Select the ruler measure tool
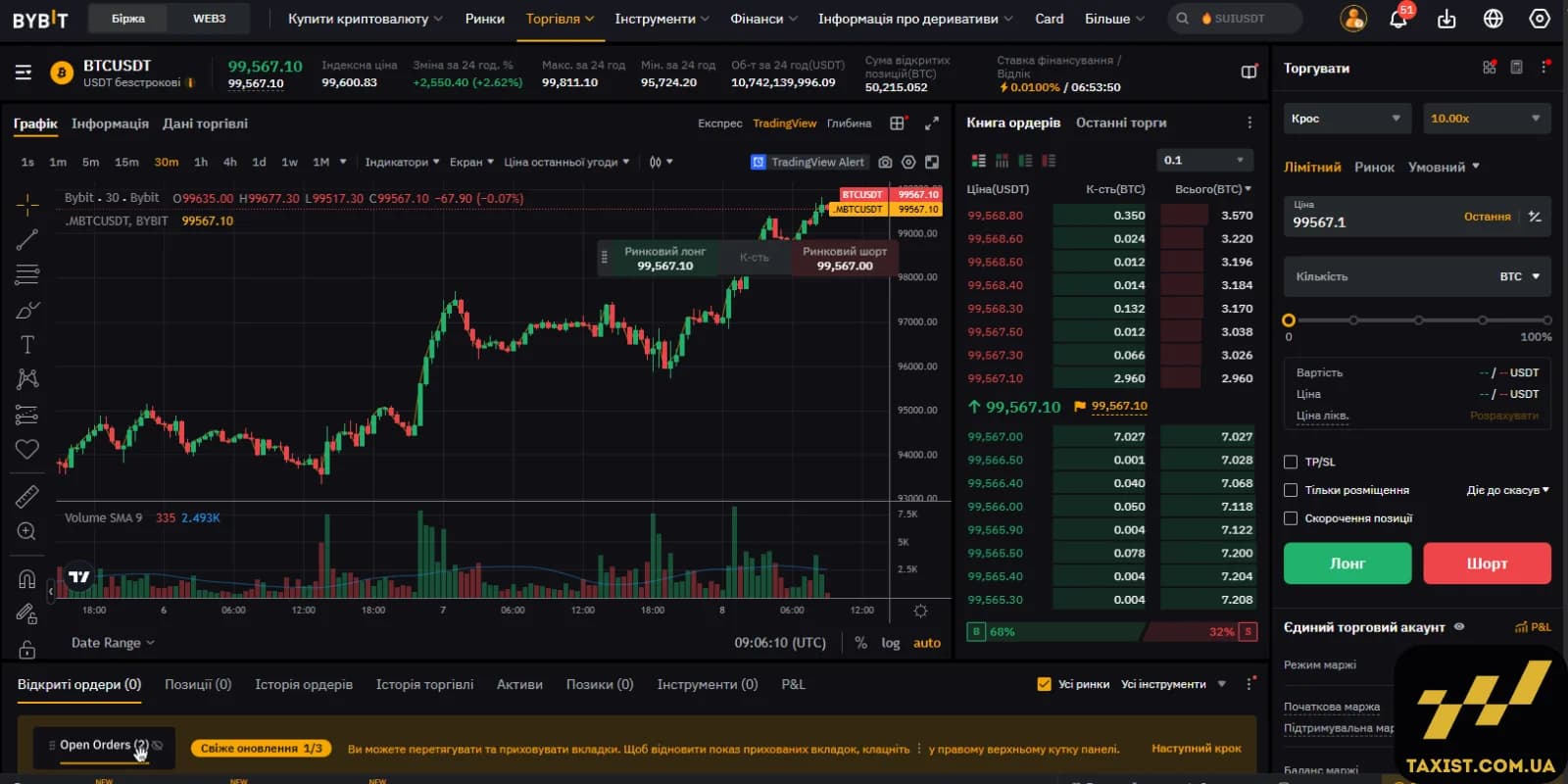The image size is (1568, 784). 27,496
